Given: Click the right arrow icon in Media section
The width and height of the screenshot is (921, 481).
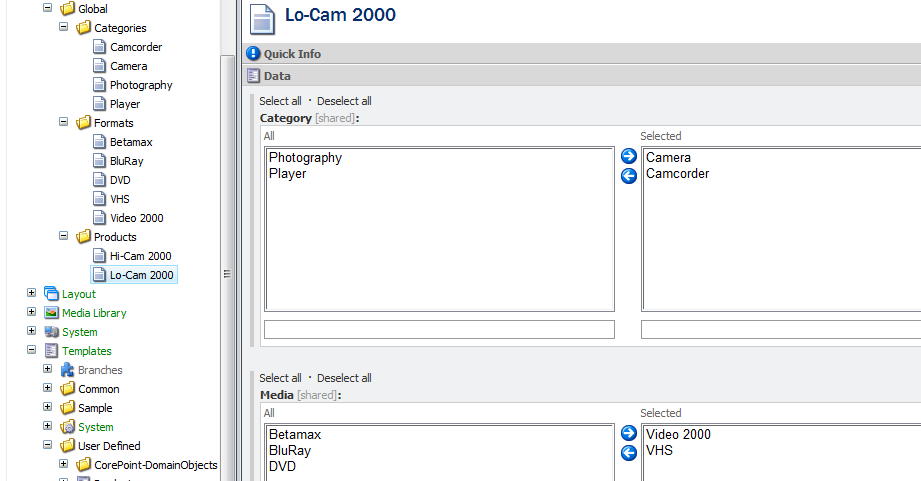Looking at the screenshot, I should [x=629, y=434].
